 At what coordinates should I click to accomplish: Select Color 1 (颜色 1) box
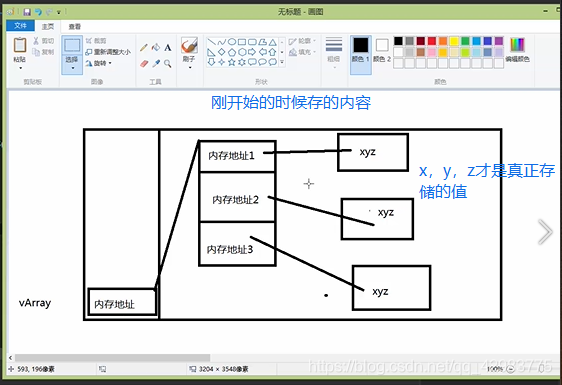pyautogui.click(x=361, y=54)
